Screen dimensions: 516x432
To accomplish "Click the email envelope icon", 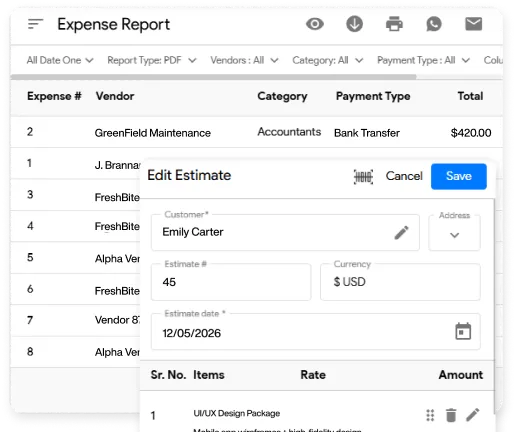I will [x=473, y=24].
